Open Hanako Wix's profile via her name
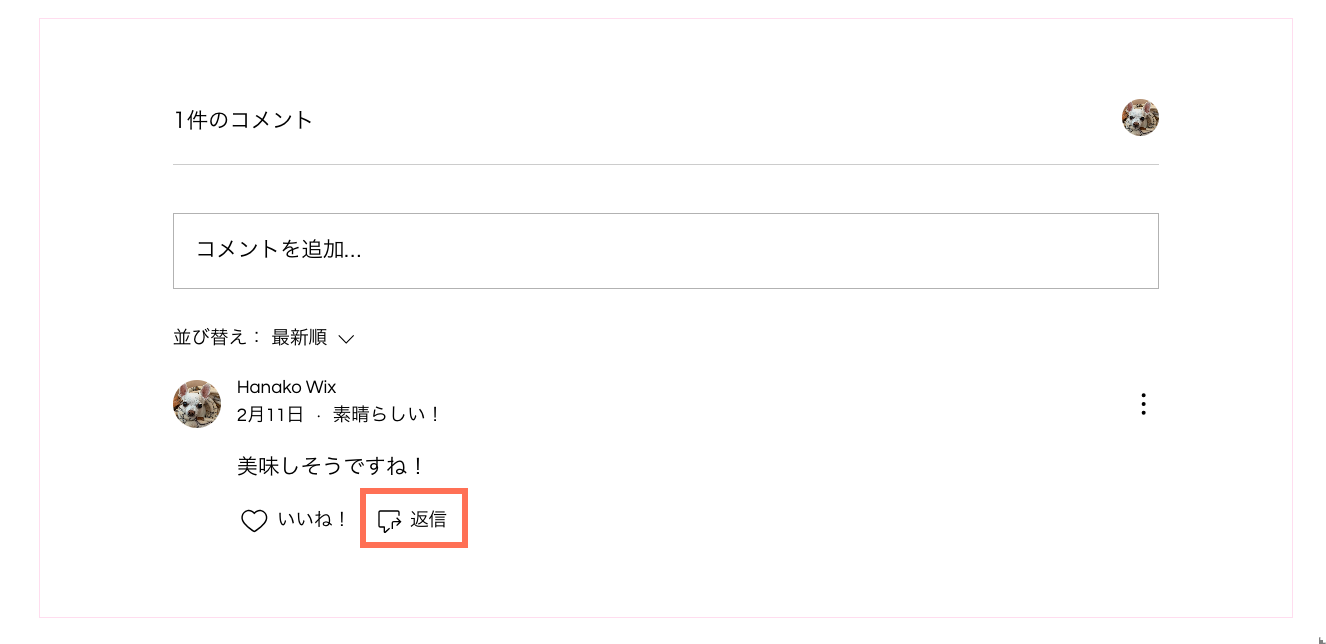 click(287, 387)
